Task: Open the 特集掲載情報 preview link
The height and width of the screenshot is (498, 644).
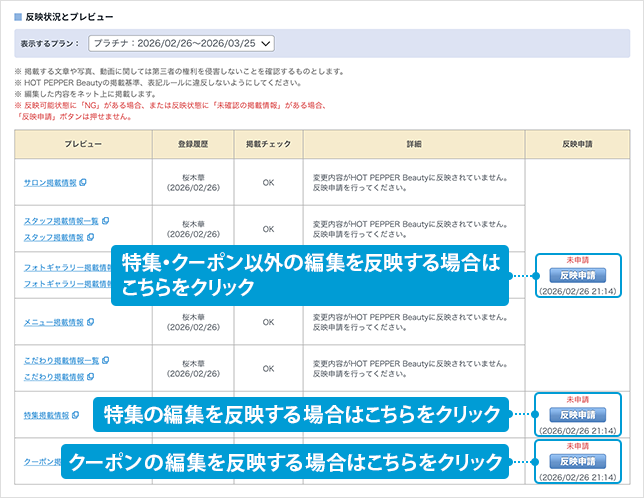Action: [47, 414]
